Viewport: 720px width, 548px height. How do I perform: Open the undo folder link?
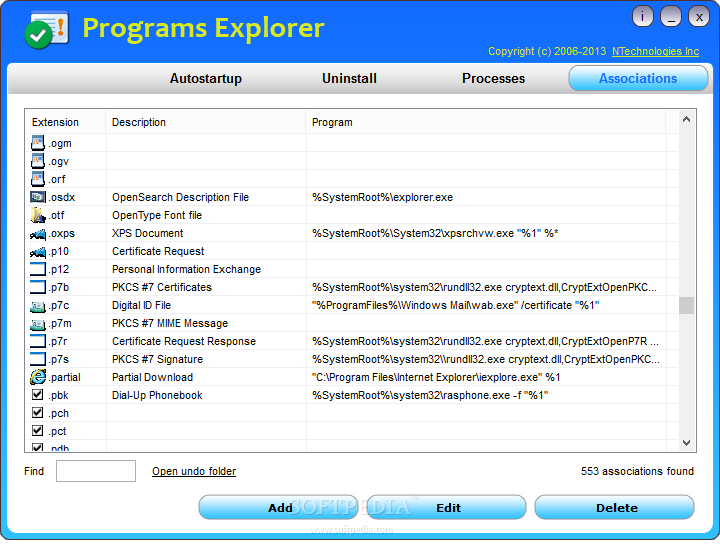tap(194, 471)
